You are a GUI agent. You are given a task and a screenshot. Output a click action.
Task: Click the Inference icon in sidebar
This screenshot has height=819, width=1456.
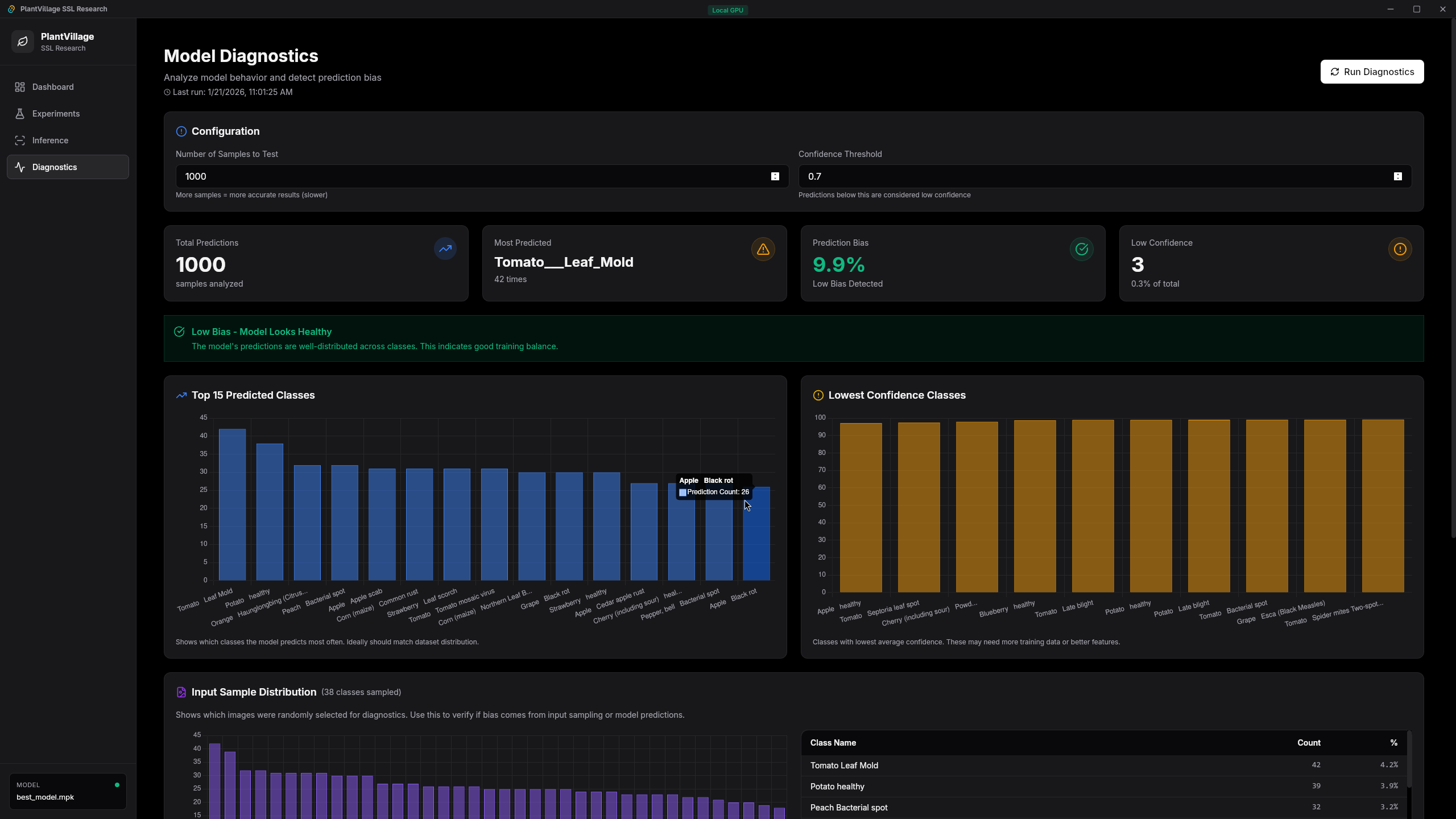point(19,140)
